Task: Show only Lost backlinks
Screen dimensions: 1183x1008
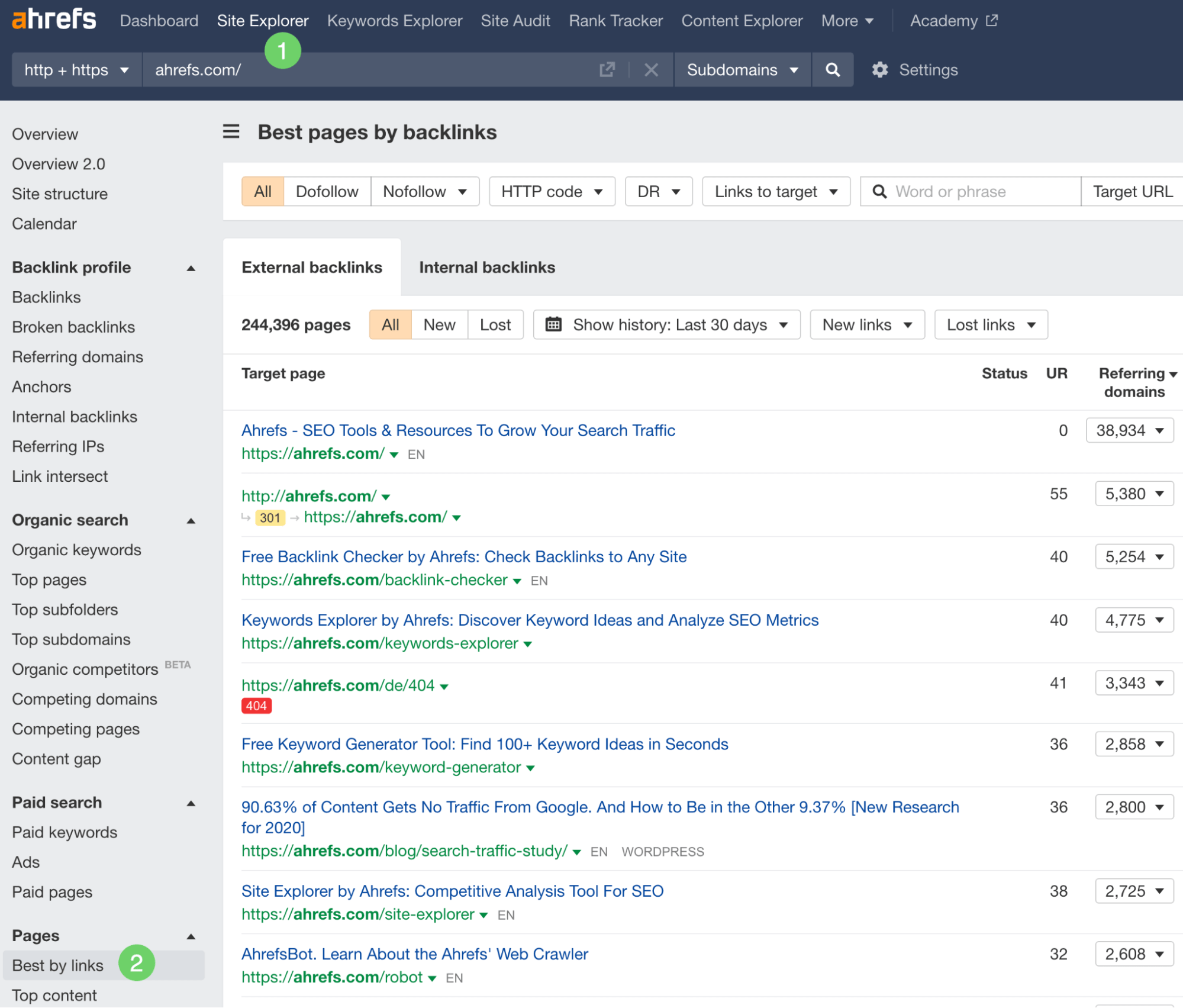Action: pyautogui.click(x=495, y=324)
